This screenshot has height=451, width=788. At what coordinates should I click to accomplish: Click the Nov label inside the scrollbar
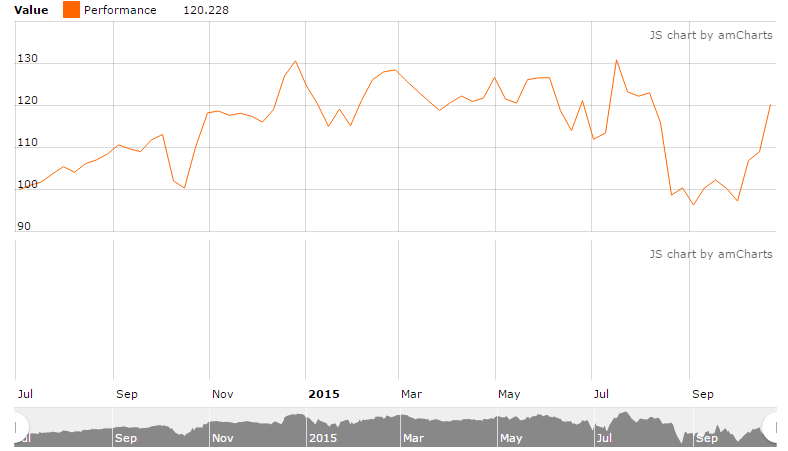coord(223,438)
